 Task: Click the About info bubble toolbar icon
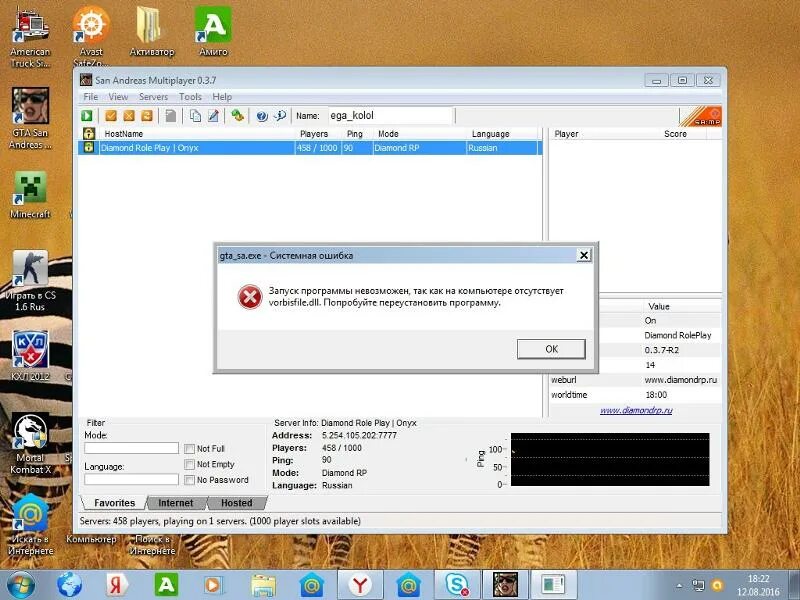pyautogui.click(x=280, y=116)
